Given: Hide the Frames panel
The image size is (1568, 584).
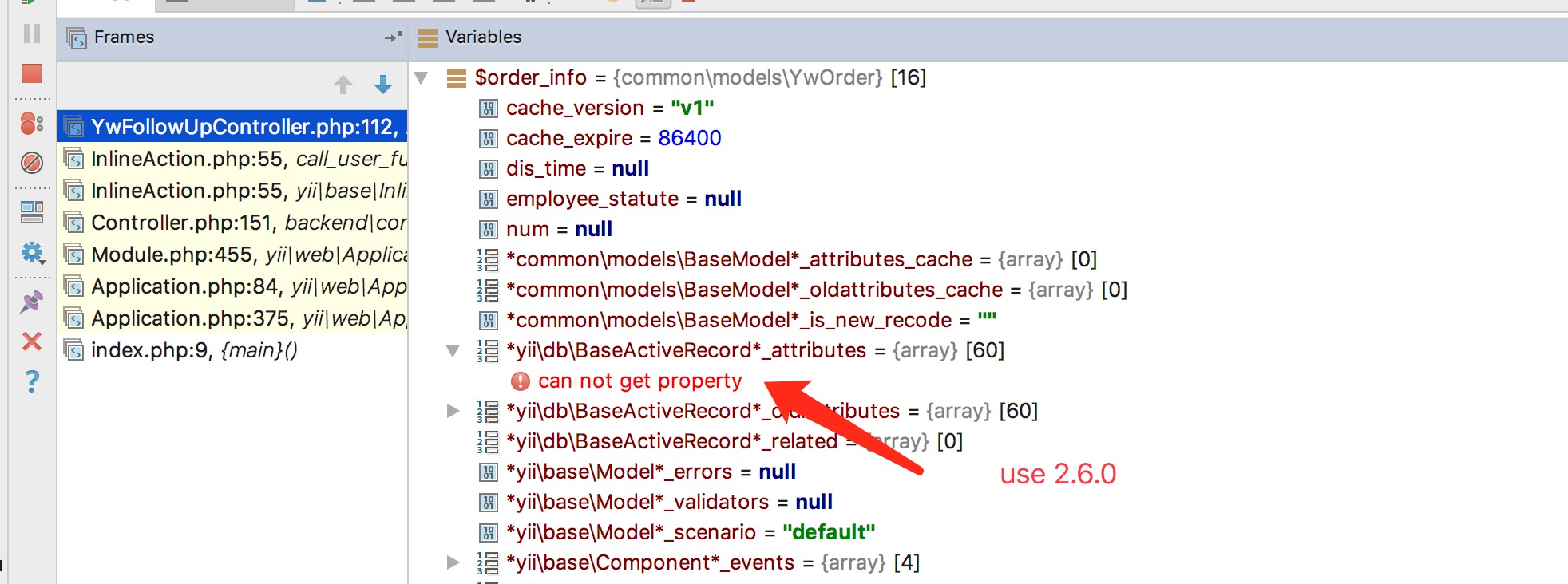Looking at the screenshot, I should [393, 37].
